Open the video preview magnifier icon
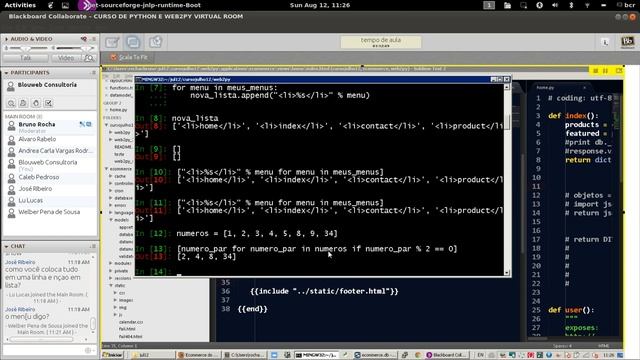 click(89, 58)
